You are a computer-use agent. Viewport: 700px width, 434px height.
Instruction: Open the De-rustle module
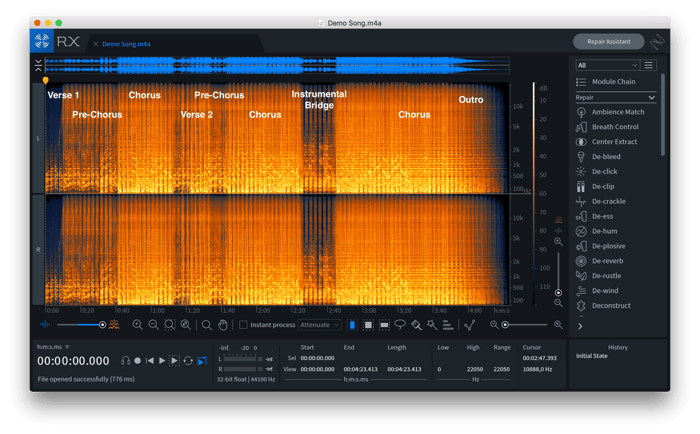coord(599,275)
